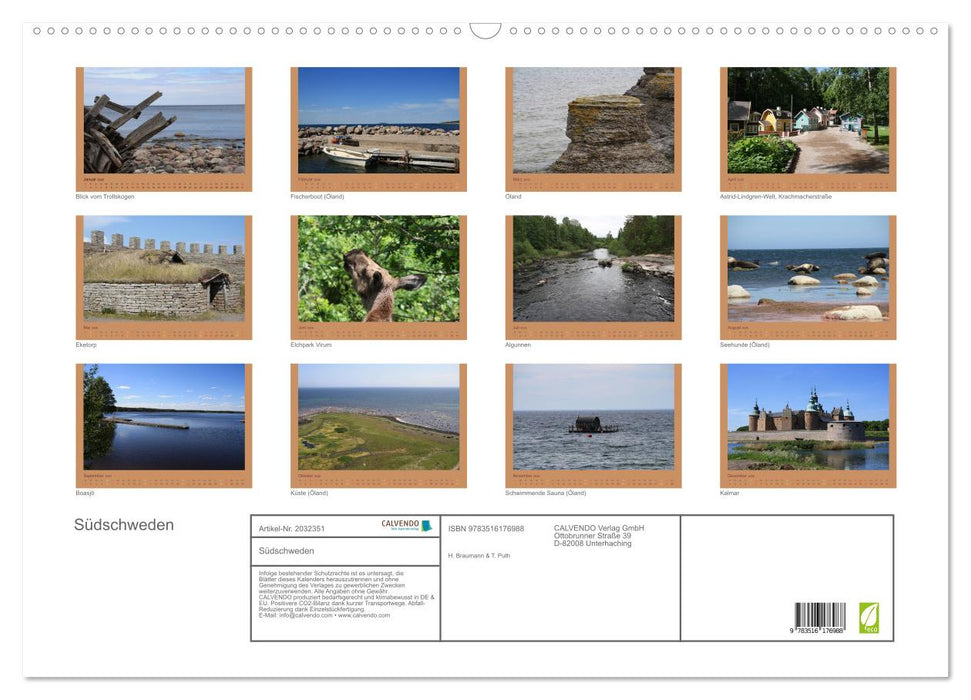Click the Artikel-Nr. 2032351 label
This screenshot has width=971, height=700.
291,528
